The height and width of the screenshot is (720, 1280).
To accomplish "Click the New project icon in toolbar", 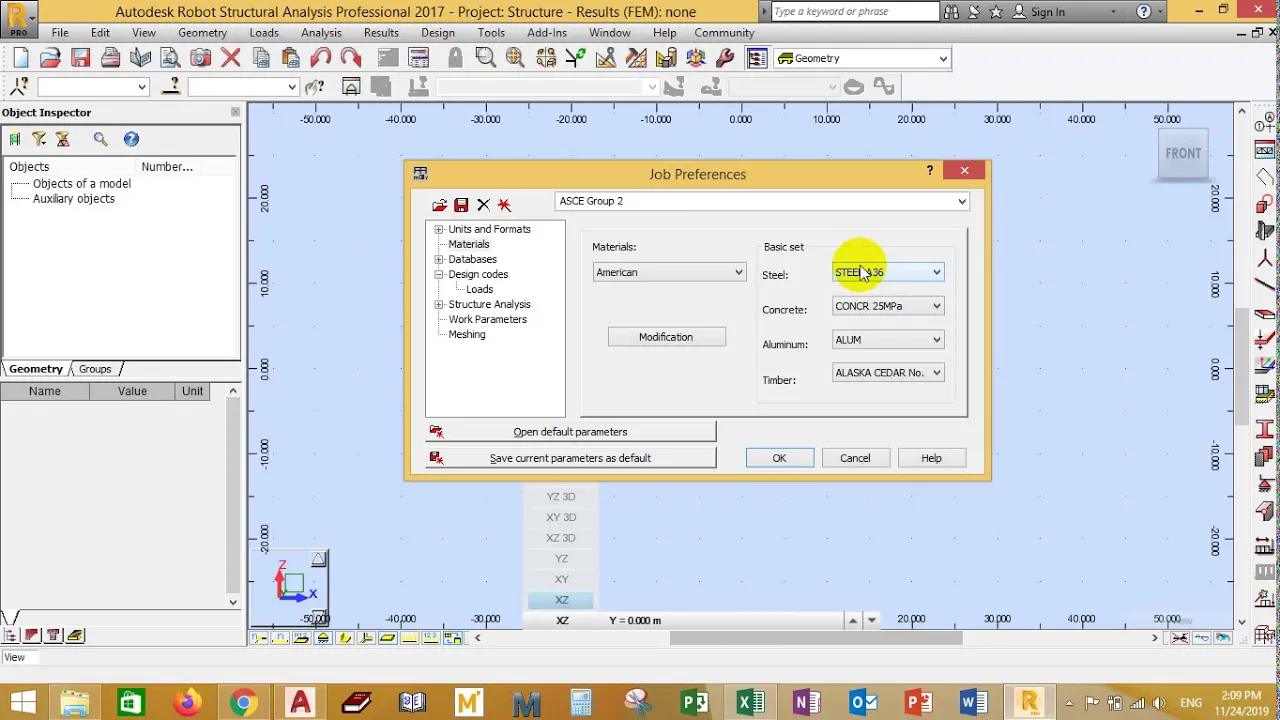I will [x=21, y=58].
